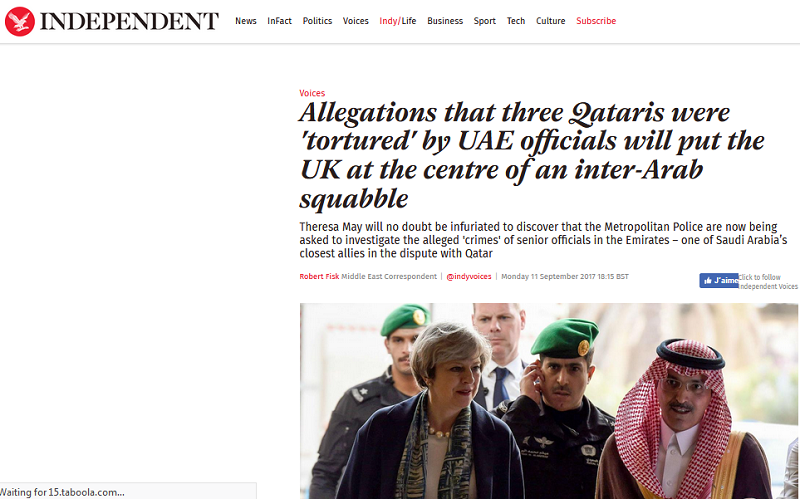Open the Tech section
The height and width of the screenshot is (499, 800).
click(515, 21)
